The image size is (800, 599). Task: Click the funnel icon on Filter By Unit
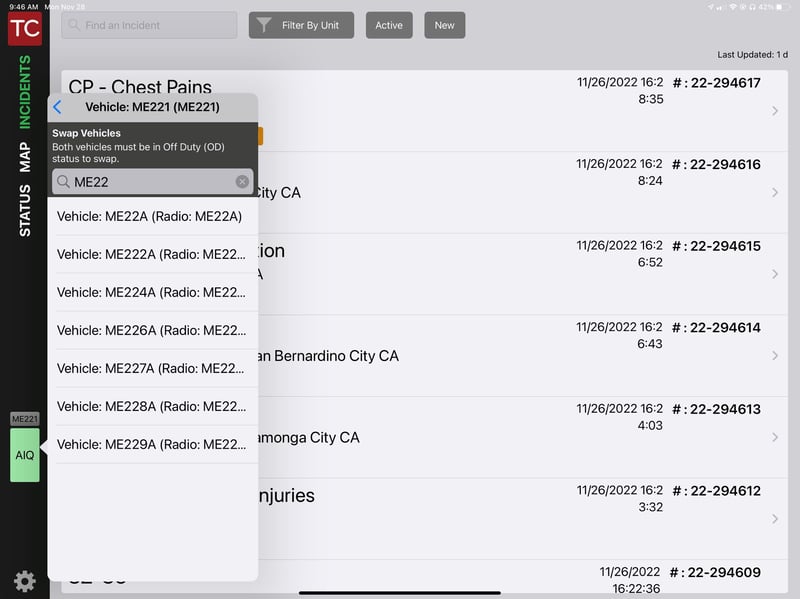click(264, 26)
